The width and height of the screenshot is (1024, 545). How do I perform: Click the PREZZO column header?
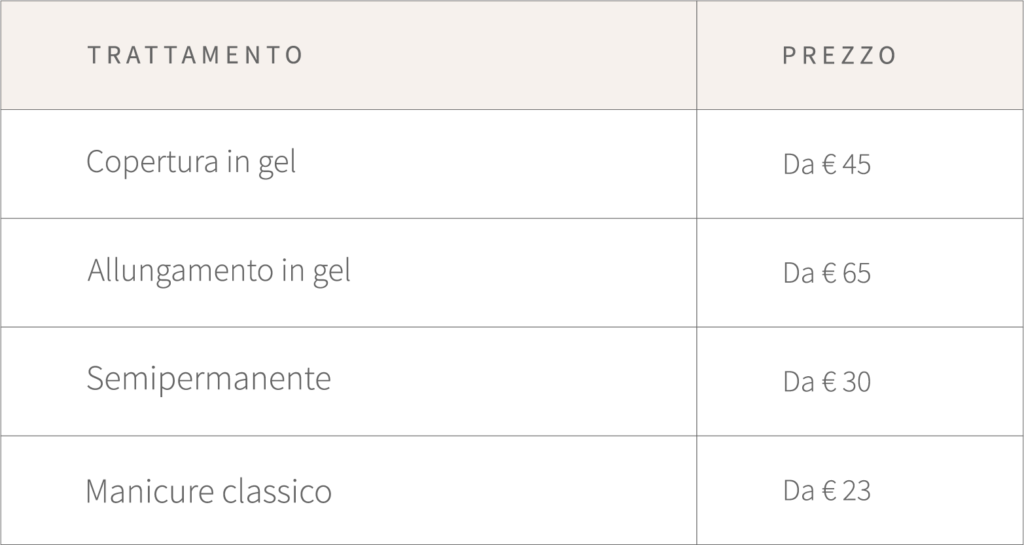tap(839, 55)
